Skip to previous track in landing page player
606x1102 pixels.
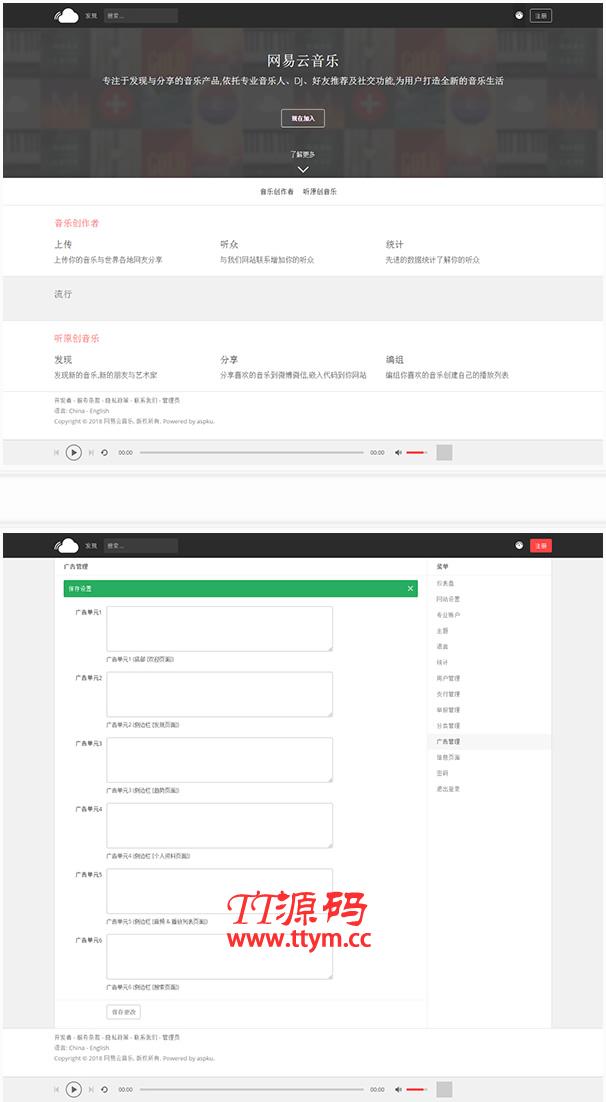click(x=57, y=453)
